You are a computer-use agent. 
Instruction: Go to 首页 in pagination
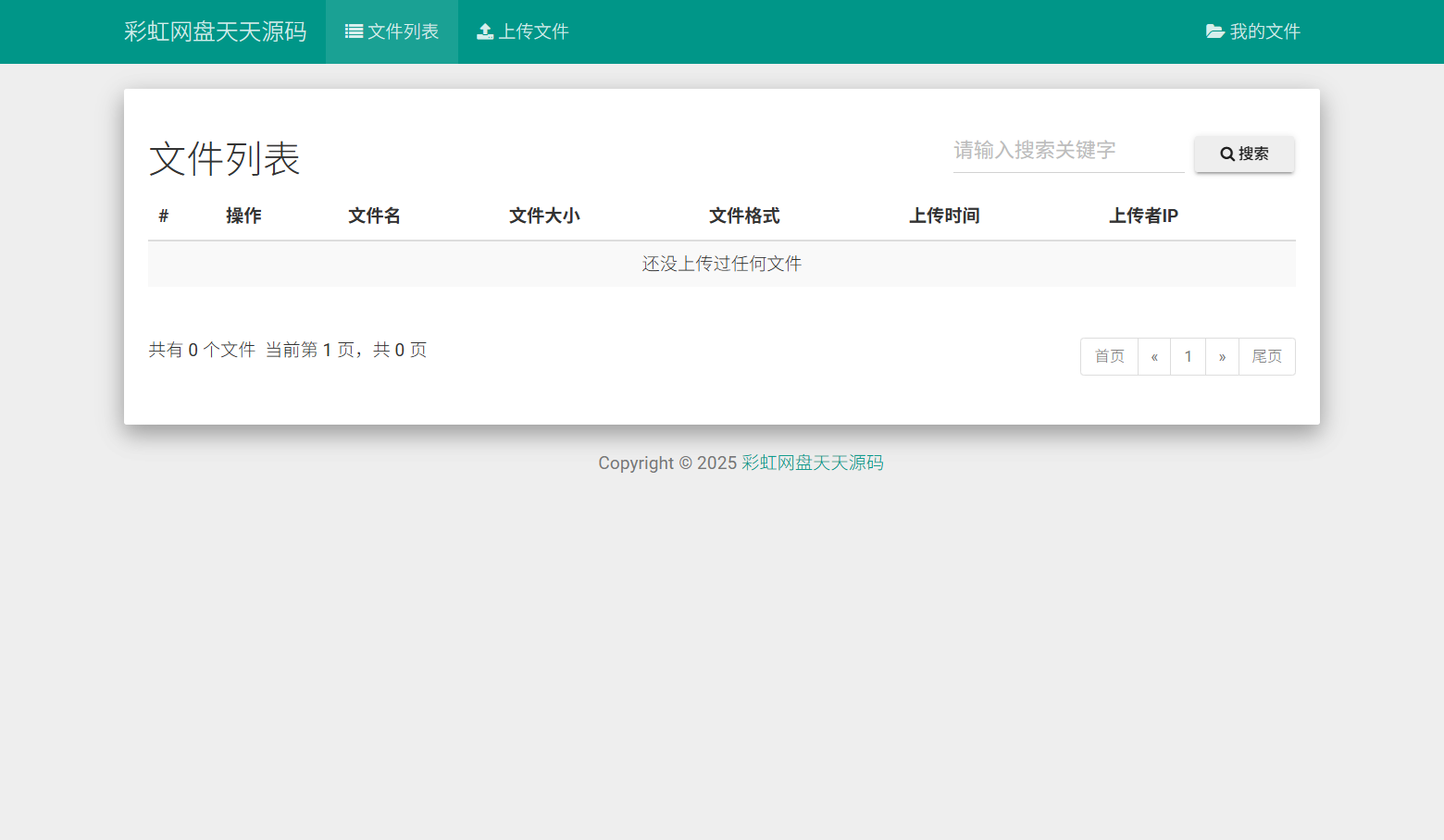pos(1109,356)
